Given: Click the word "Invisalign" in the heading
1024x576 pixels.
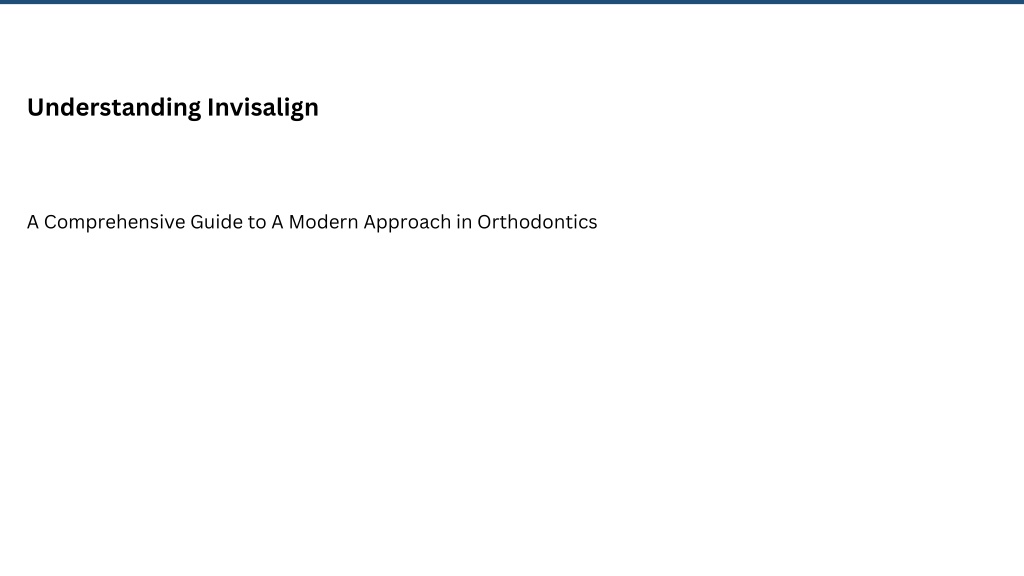Looking at the screenshot, I should 263,108.
